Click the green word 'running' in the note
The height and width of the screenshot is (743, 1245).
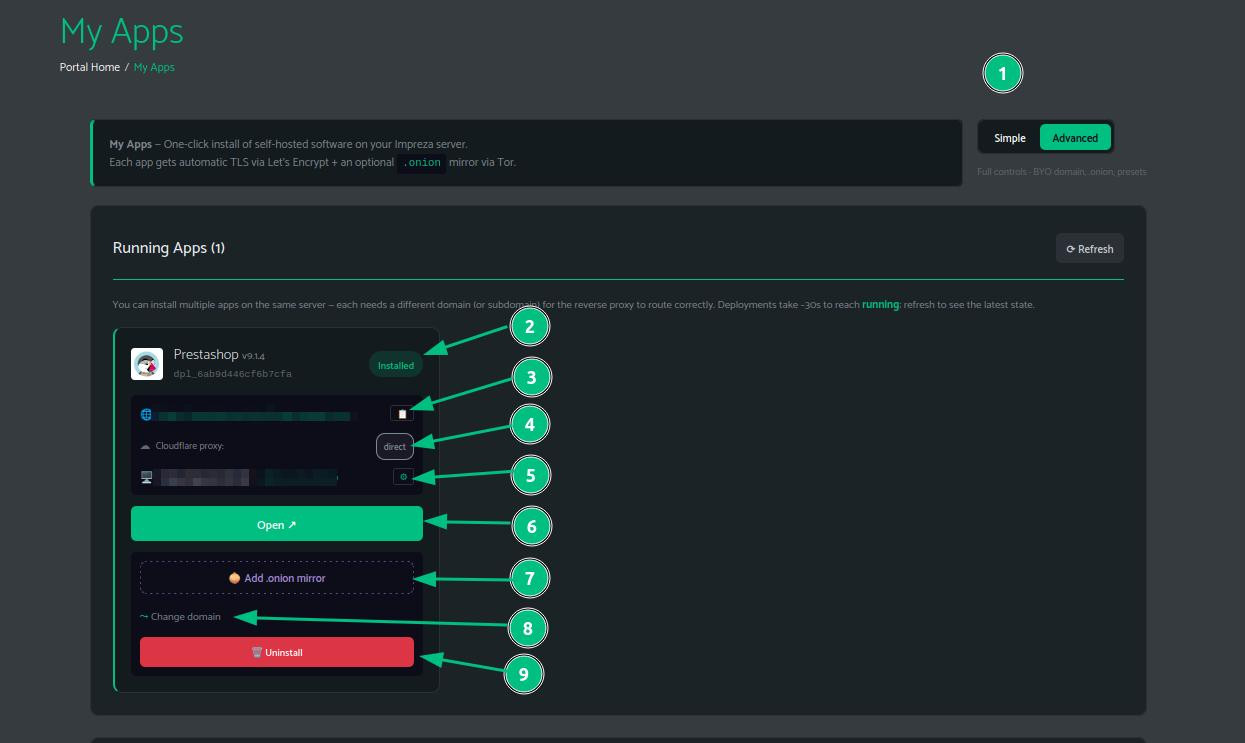[880, 304]
